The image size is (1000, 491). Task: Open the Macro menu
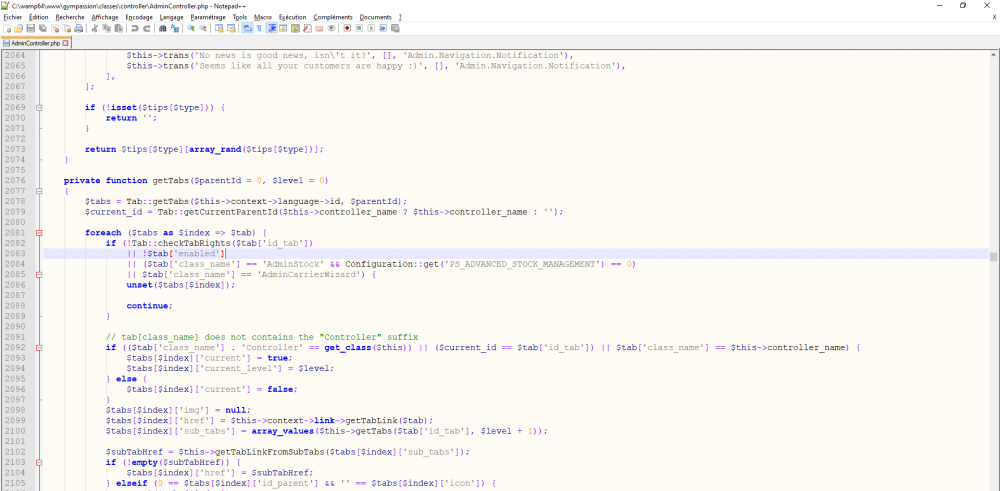point(263,17)
